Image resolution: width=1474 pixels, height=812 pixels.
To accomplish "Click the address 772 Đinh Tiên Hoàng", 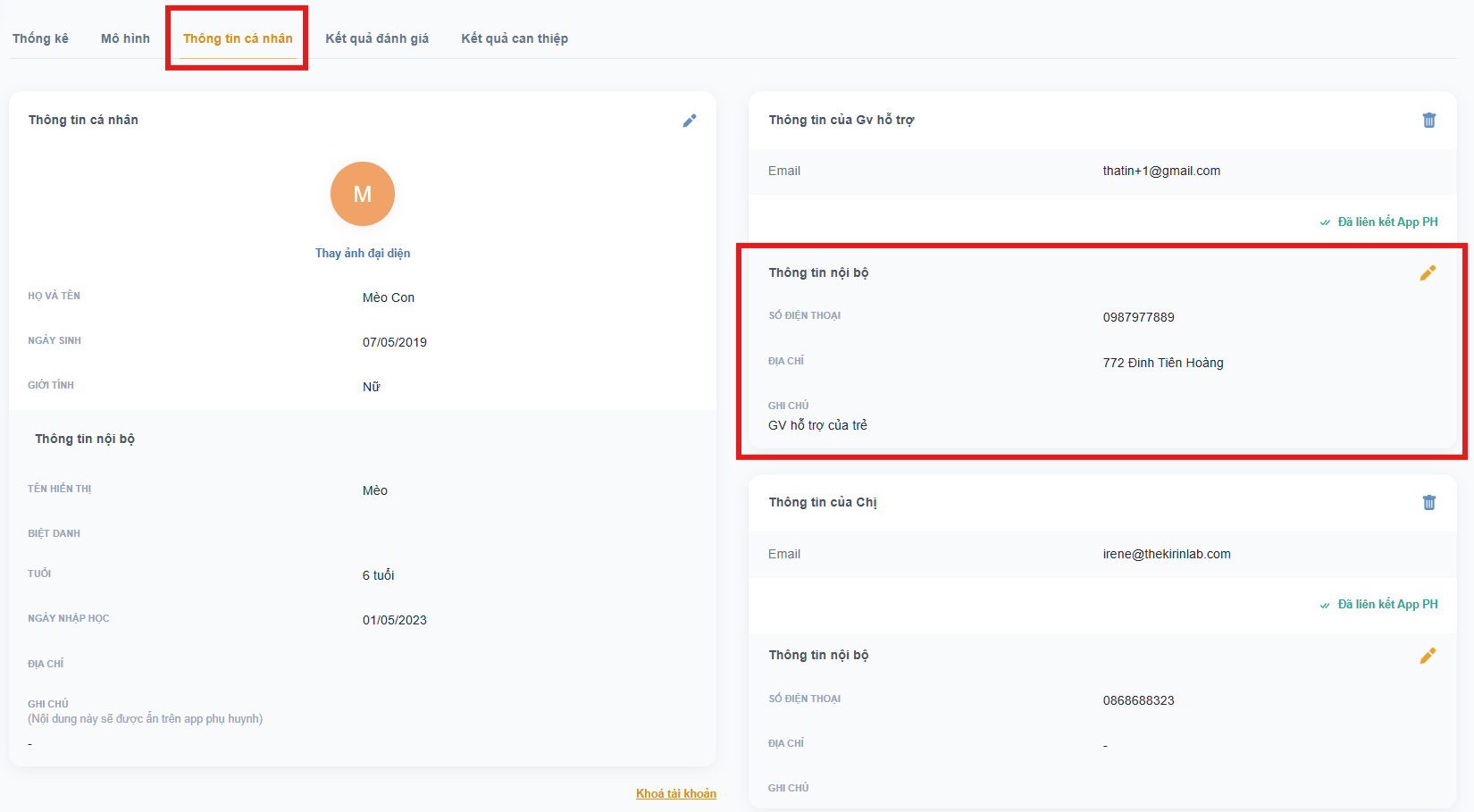I will click(1163, 363).
